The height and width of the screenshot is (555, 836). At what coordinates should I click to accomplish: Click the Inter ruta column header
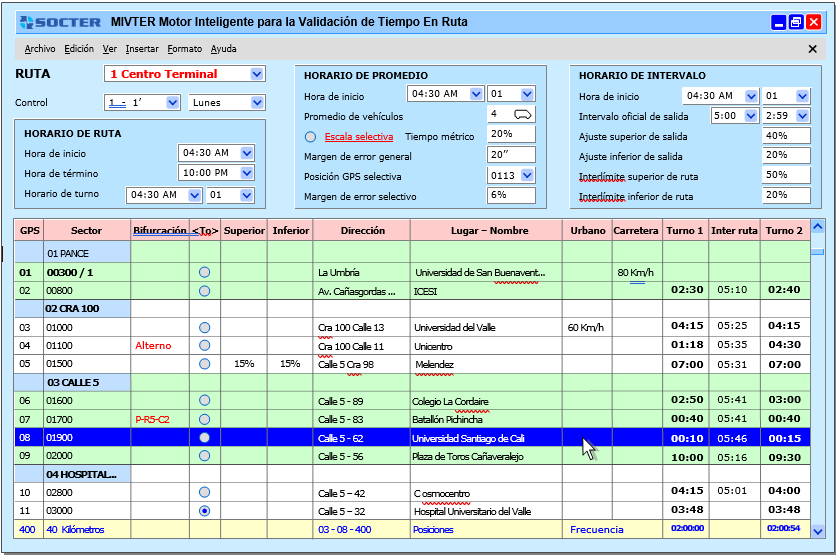click(x=734, y=230)
